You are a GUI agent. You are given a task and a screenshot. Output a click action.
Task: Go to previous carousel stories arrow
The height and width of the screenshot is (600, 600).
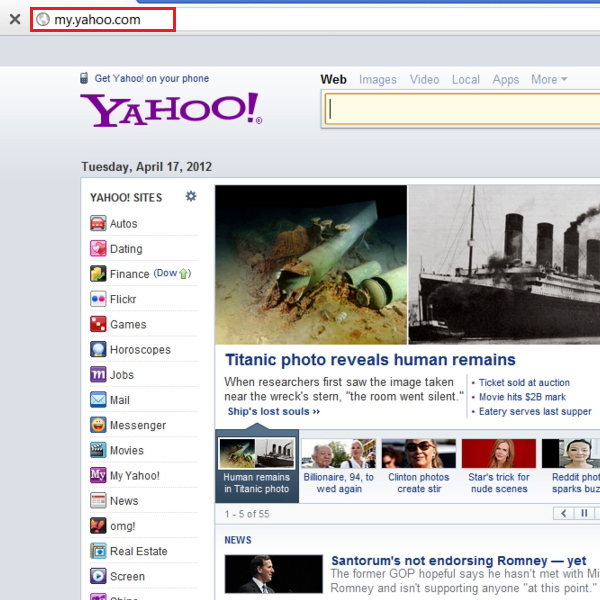(x=563, y=513)
